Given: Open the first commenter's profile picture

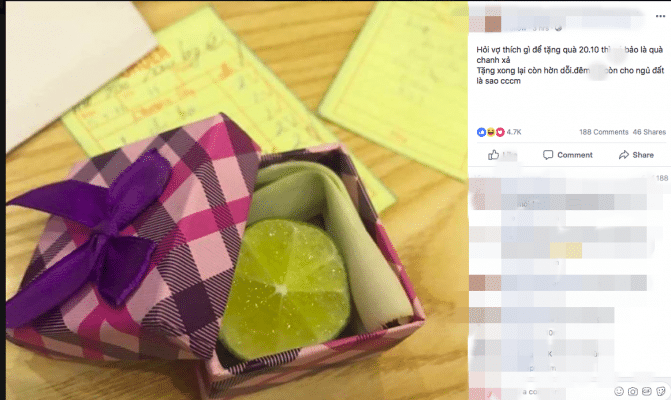Looking at the screenshot, I should coord(485,194).
